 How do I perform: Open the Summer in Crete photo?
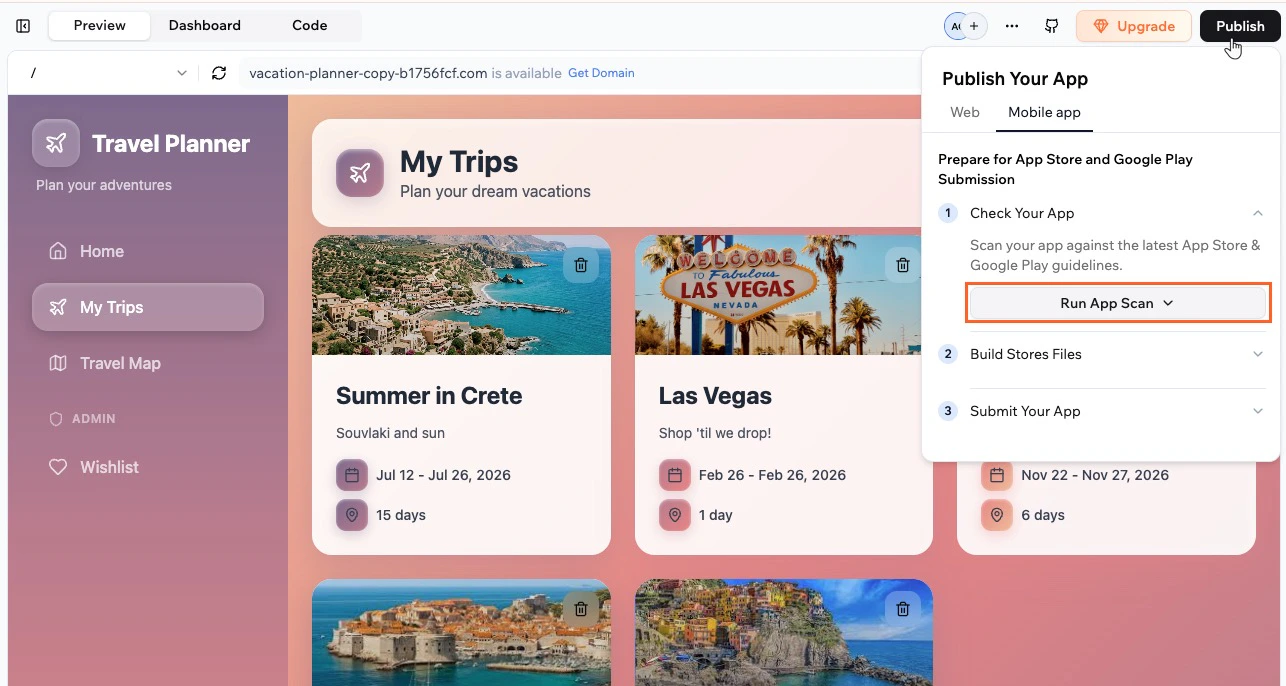pos(461,295)
